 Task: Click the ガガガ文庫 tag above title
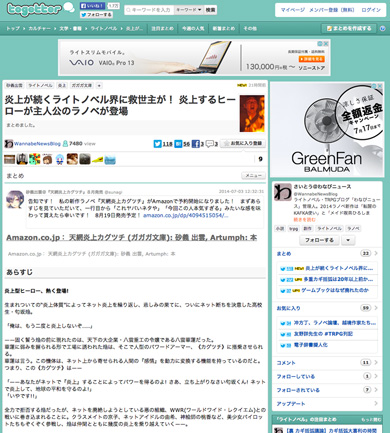(x=82, y=86)
